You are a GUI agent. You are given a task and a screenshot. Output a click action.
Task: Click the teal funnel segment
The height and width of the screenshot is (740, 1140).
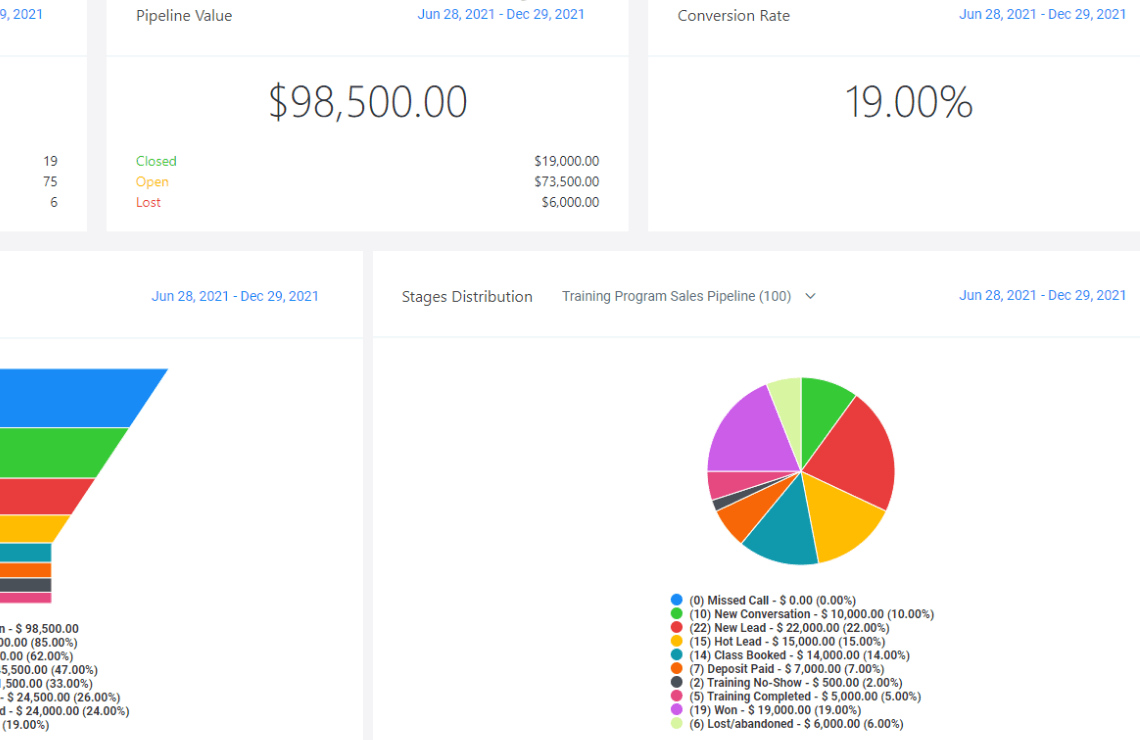click(25, 552)
